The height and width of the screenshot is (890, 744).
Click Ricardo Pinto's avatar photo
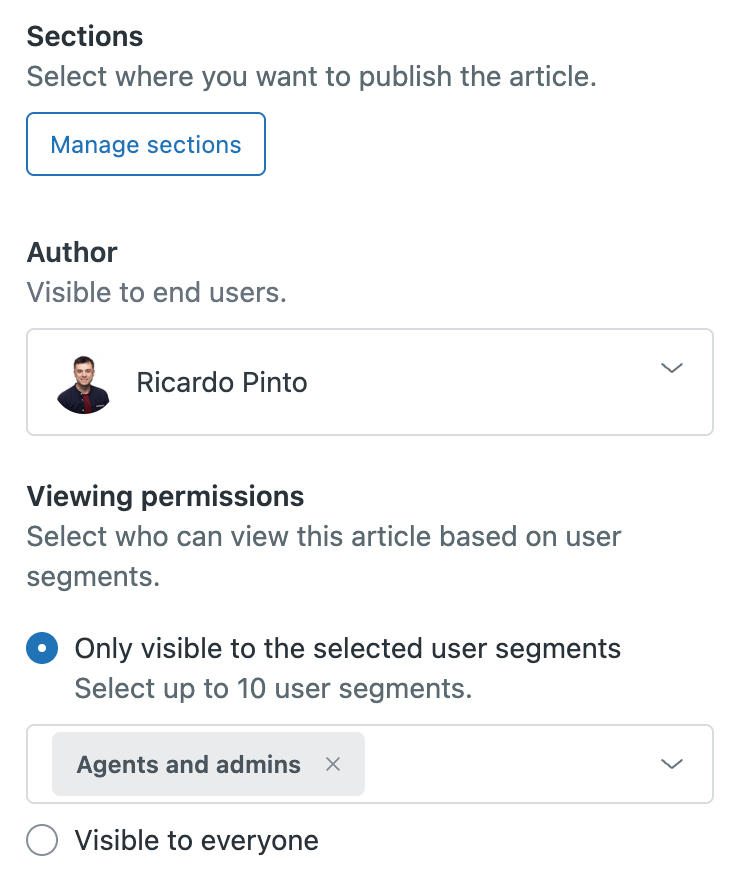tap(83, 383)
